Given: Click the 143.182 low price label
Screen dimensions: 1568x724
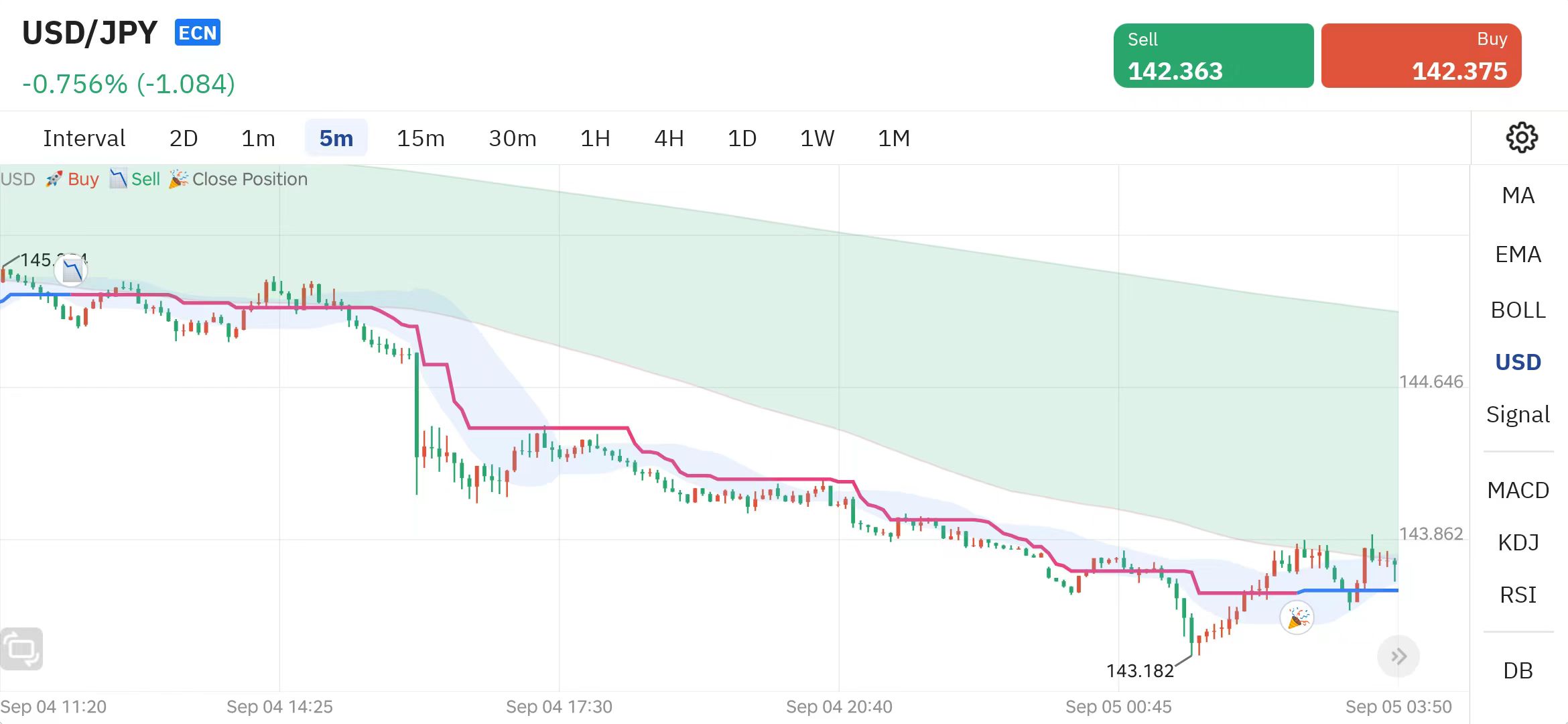Looking at the screenshot, I should (x=1140, y=670).
